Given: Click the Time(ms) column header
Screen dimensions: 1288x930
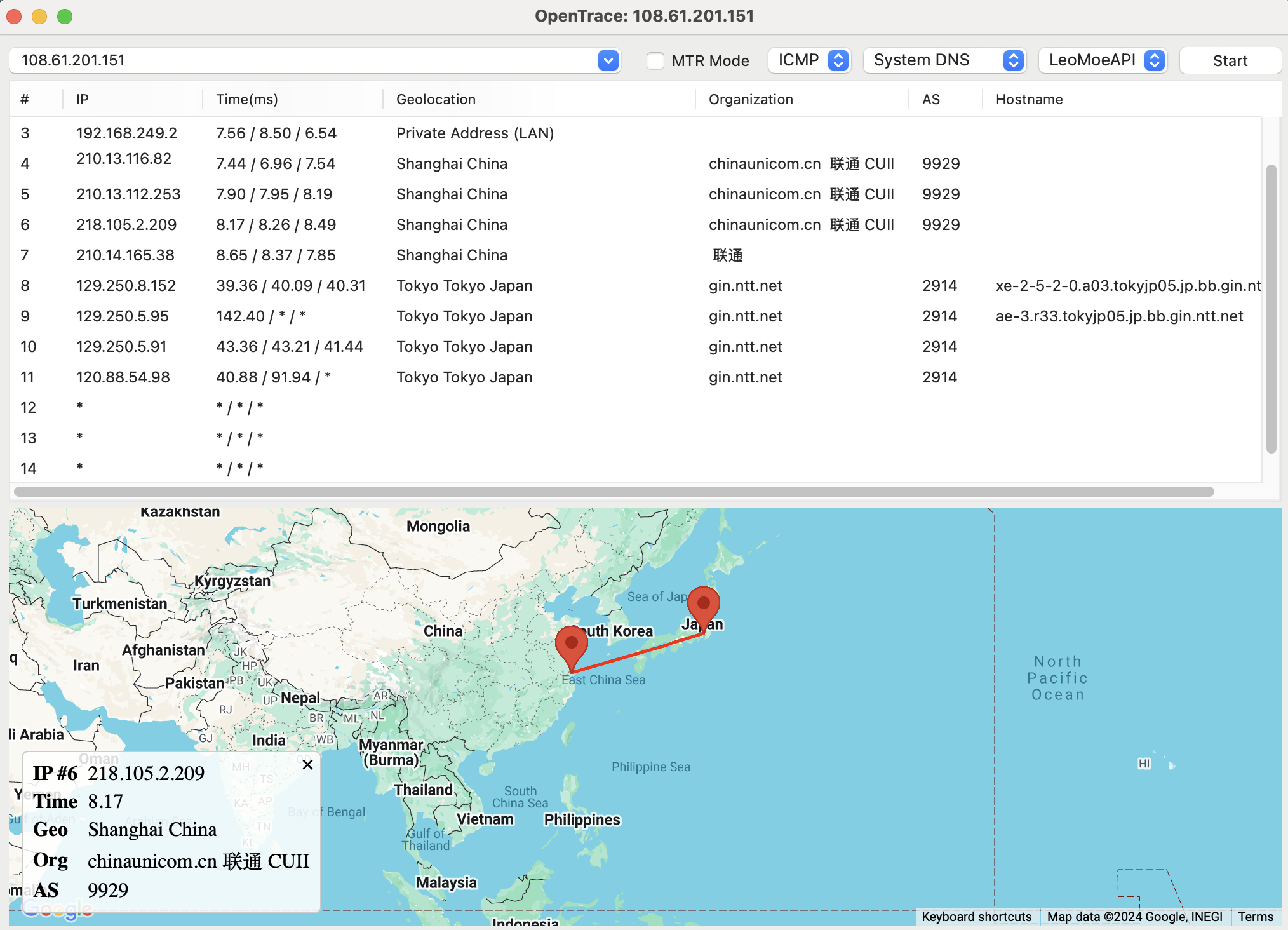Looking at the screenshot, I should click(x=247, y=99).
